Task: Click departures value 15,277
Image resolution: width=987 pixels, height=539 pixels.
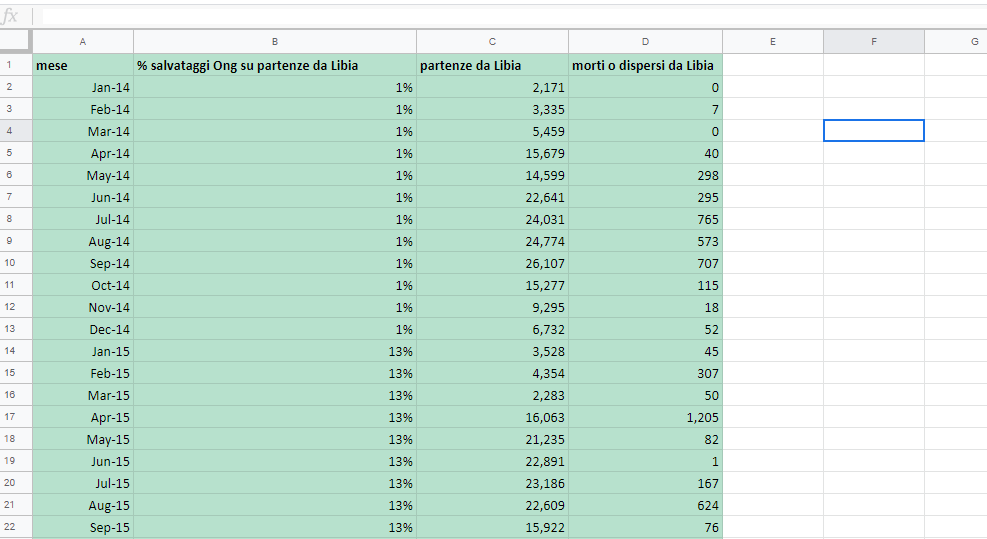Action: pyautogui.click(x=492, y=285)
